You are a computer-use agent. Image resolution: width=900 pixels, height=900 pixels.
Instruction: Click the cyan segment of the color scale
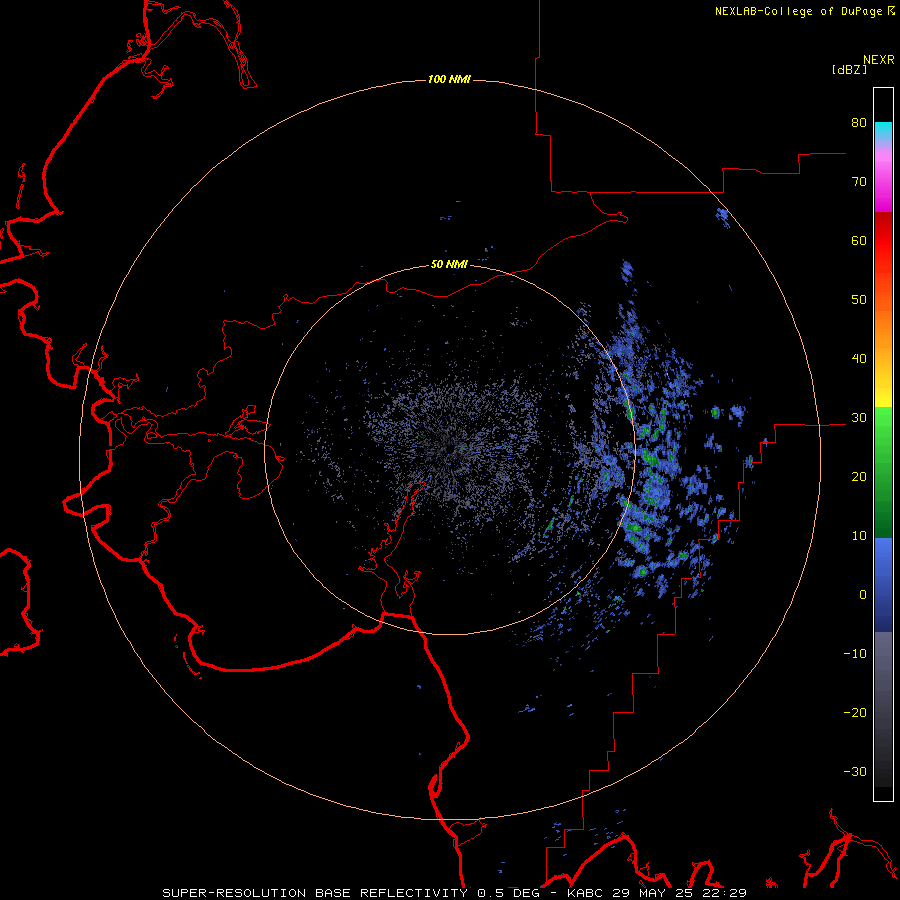click(x=883, y=130)
